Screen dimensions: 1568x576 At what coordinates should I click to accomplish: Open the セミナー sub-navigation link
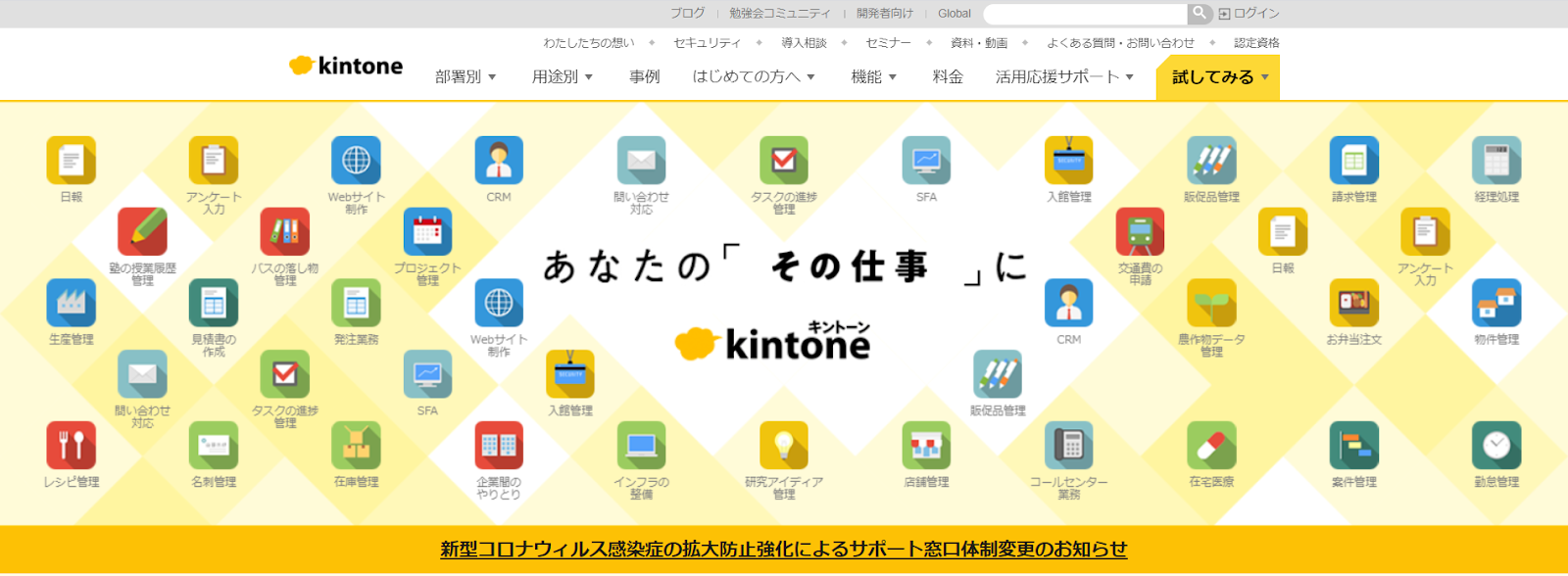click(x=888, y=43)
